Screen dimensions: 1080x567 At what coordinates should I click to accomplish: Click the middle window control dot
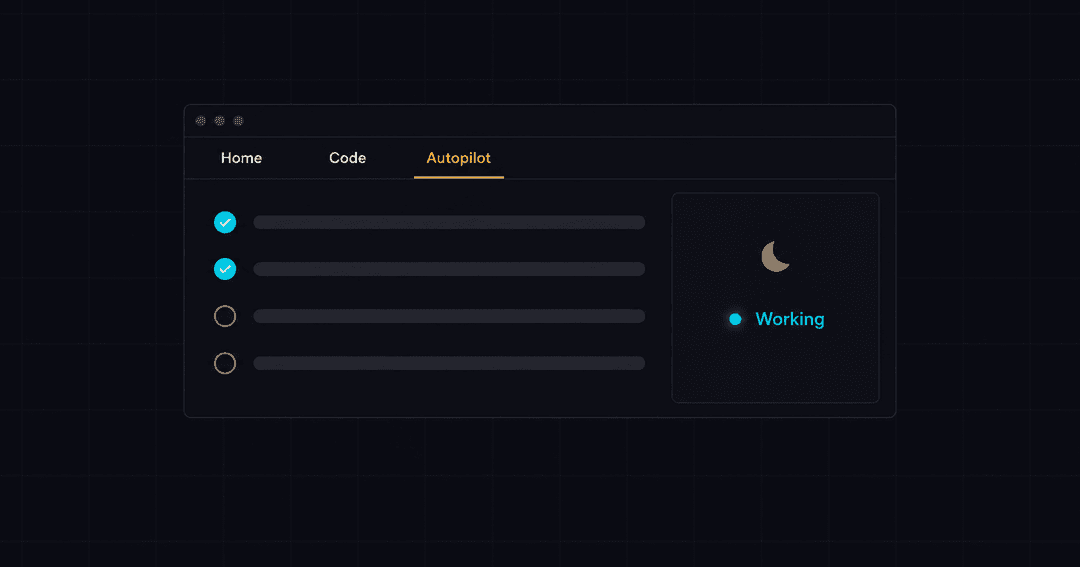pos(219,121)
